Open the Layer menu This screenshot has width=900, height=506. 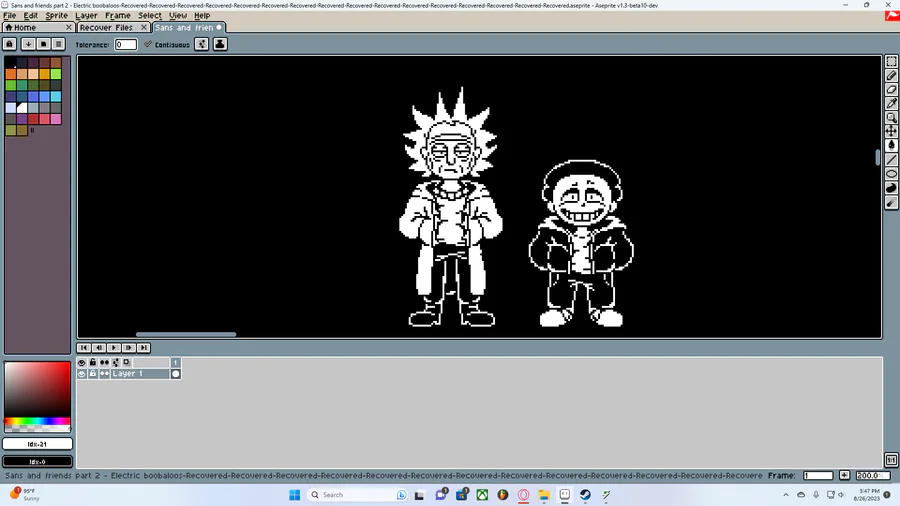pos(86,15)
